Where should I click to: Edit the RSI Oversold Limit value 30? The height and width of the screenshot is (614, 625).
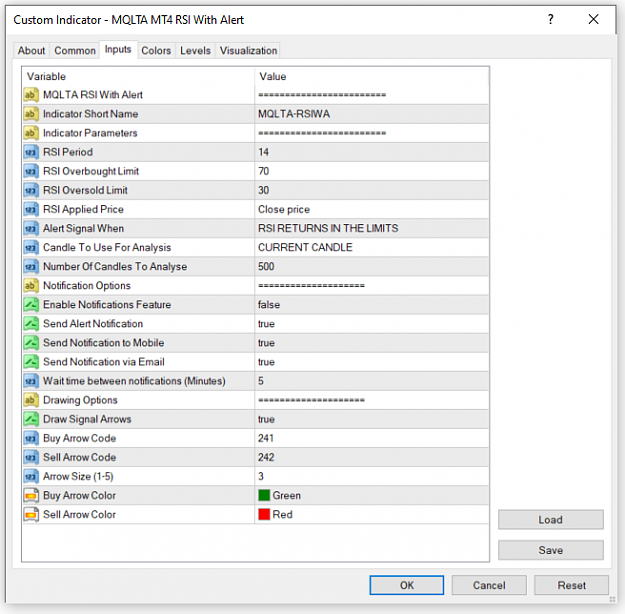(x=371, y=191)
